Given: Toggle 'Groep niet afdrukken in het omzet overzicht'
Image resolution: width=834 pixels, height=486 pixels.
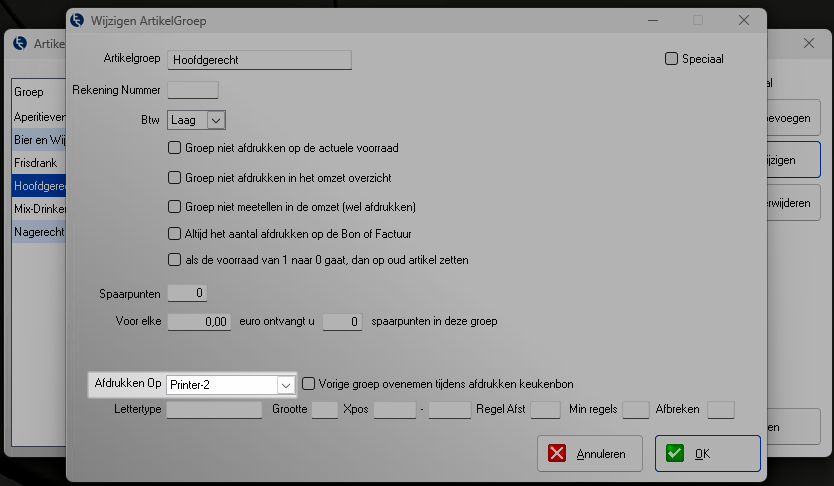Looking at the screenshot, I should 175,178.
